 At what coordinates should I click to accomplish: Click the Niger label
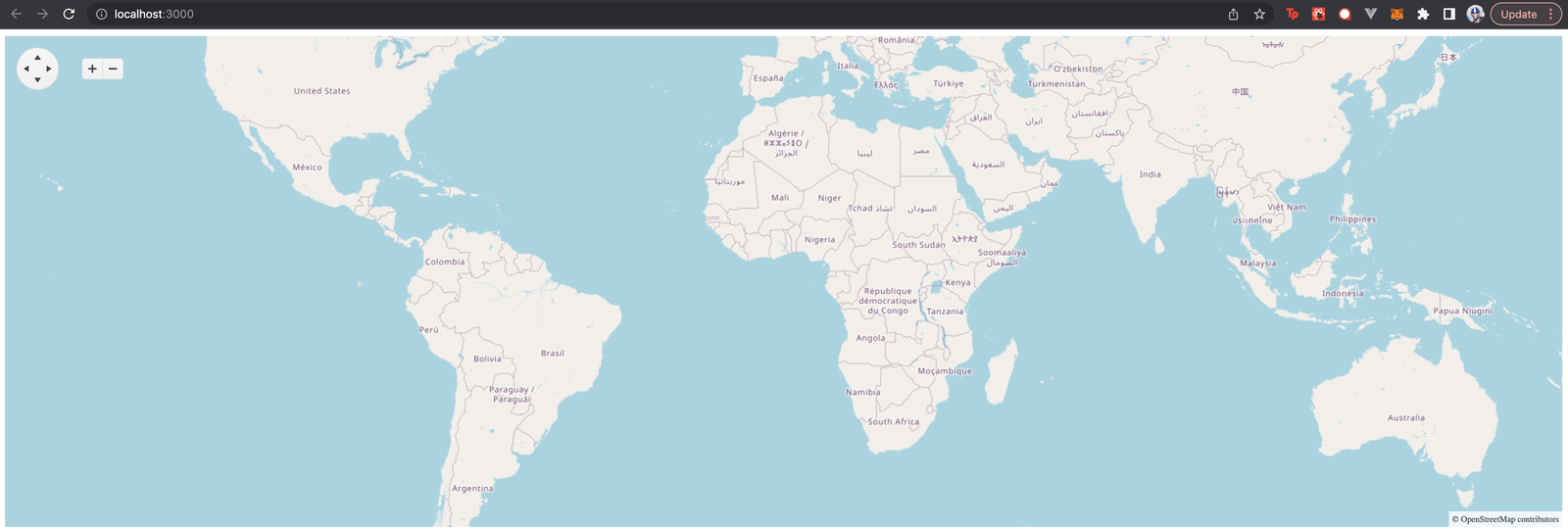(829, 198)
